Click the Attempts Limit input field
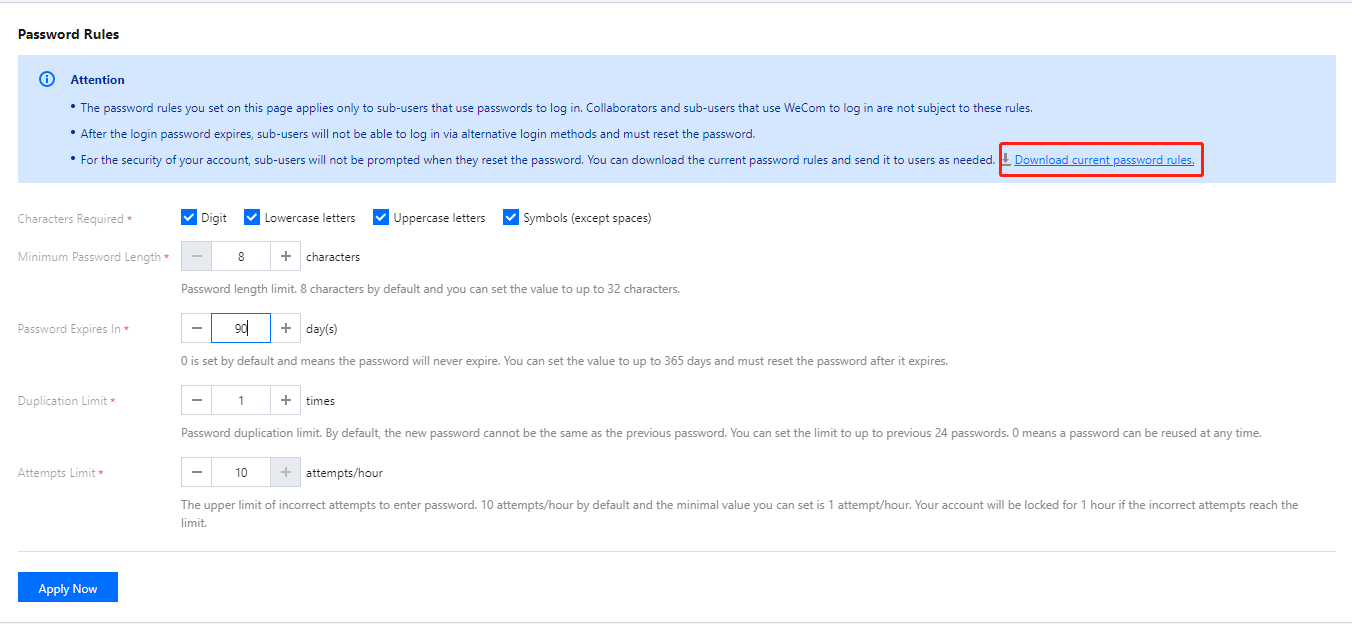Viewport: 1352px width, 624px height. pyautogui.click(x=241, y=473)
